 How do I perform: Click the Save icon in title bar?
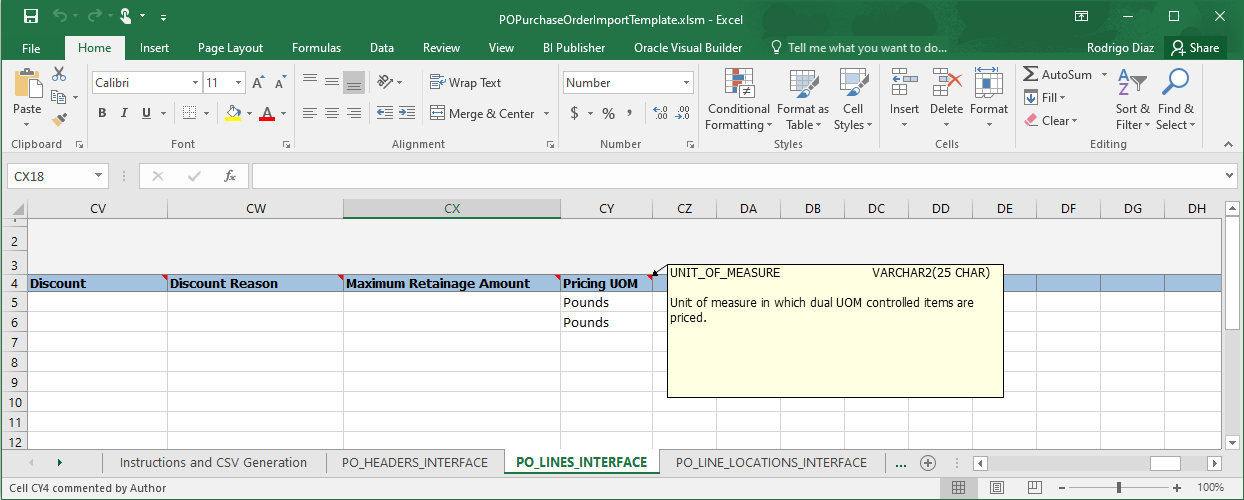30,17
